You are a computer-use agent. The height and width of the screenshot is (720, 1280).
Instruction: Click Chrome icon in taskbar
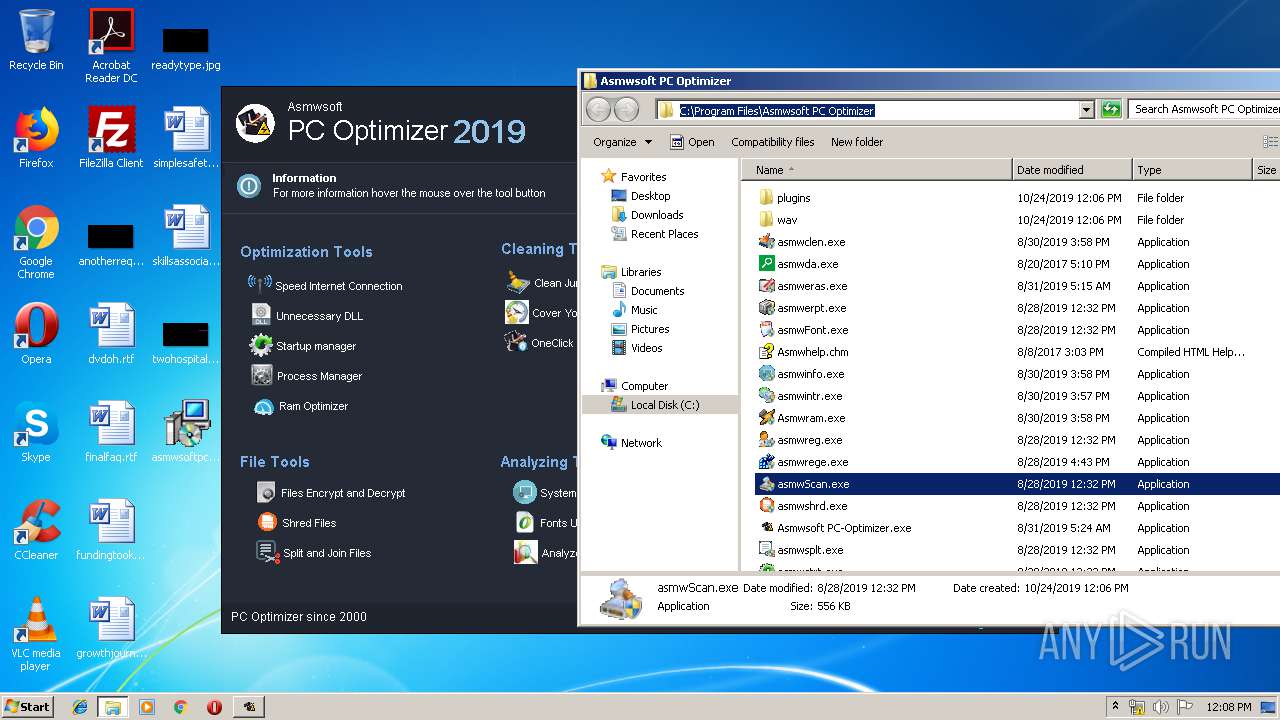pyautogui.click(x=180, y=707)
